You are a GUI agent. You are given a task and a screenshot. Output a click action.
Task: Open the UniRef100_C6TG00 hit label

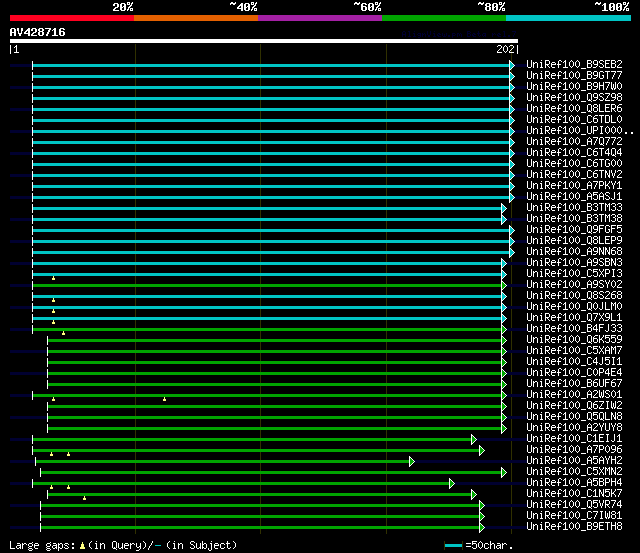coord(574,164)
